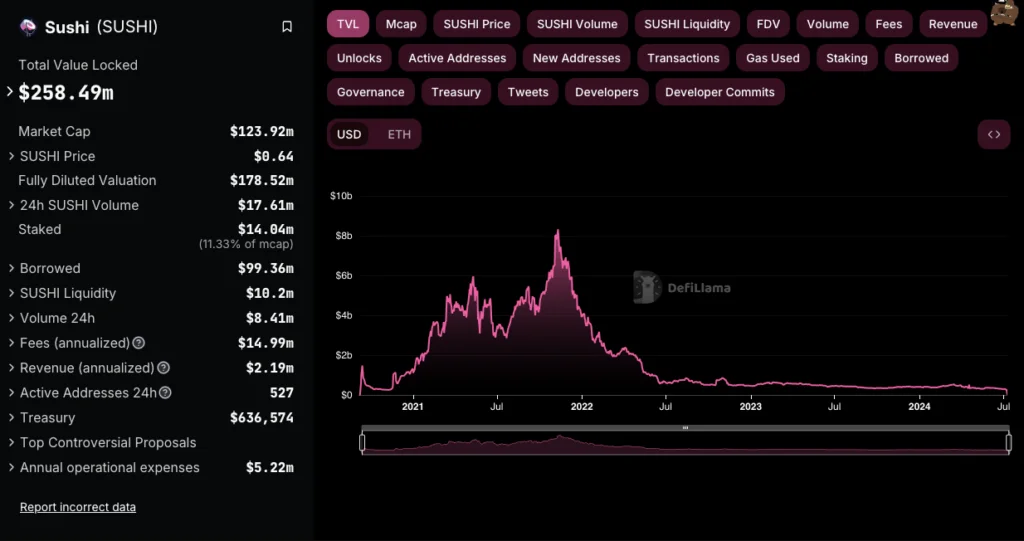Click the left handle of chart range slider
This screenshot has width=1024, height=541.
click(362, 442)
